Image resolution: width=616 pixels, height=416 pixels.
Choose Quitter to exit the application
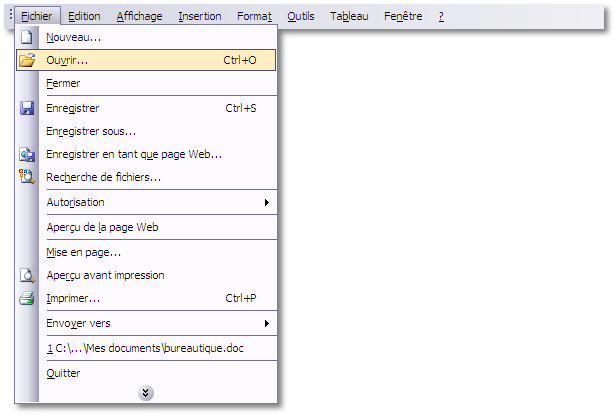tap(146, 373)
